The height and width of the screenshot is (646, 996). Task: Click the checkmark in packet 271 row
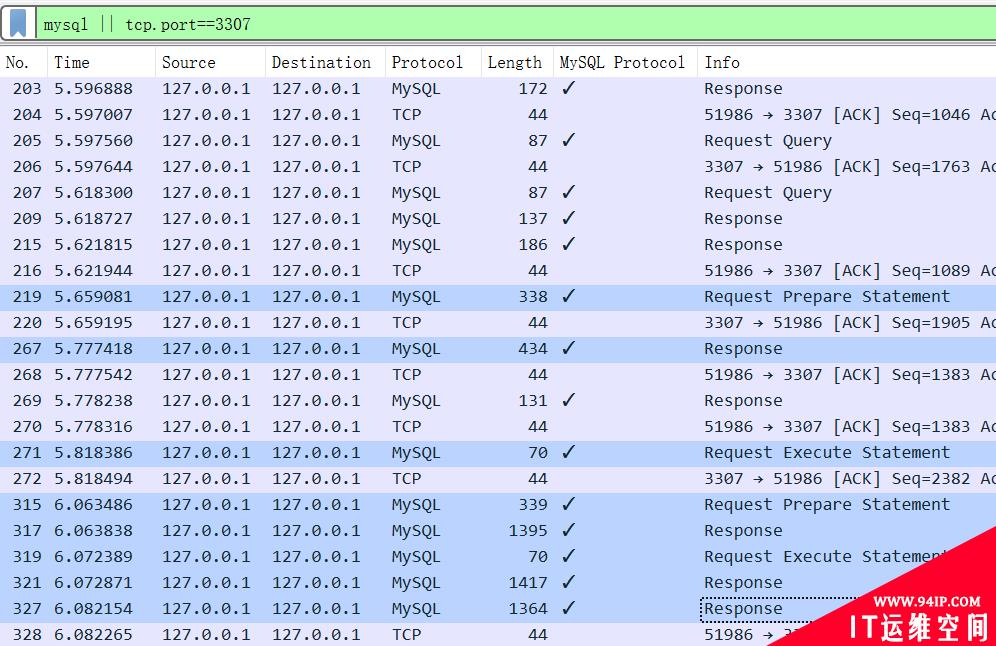click(569, 452)
